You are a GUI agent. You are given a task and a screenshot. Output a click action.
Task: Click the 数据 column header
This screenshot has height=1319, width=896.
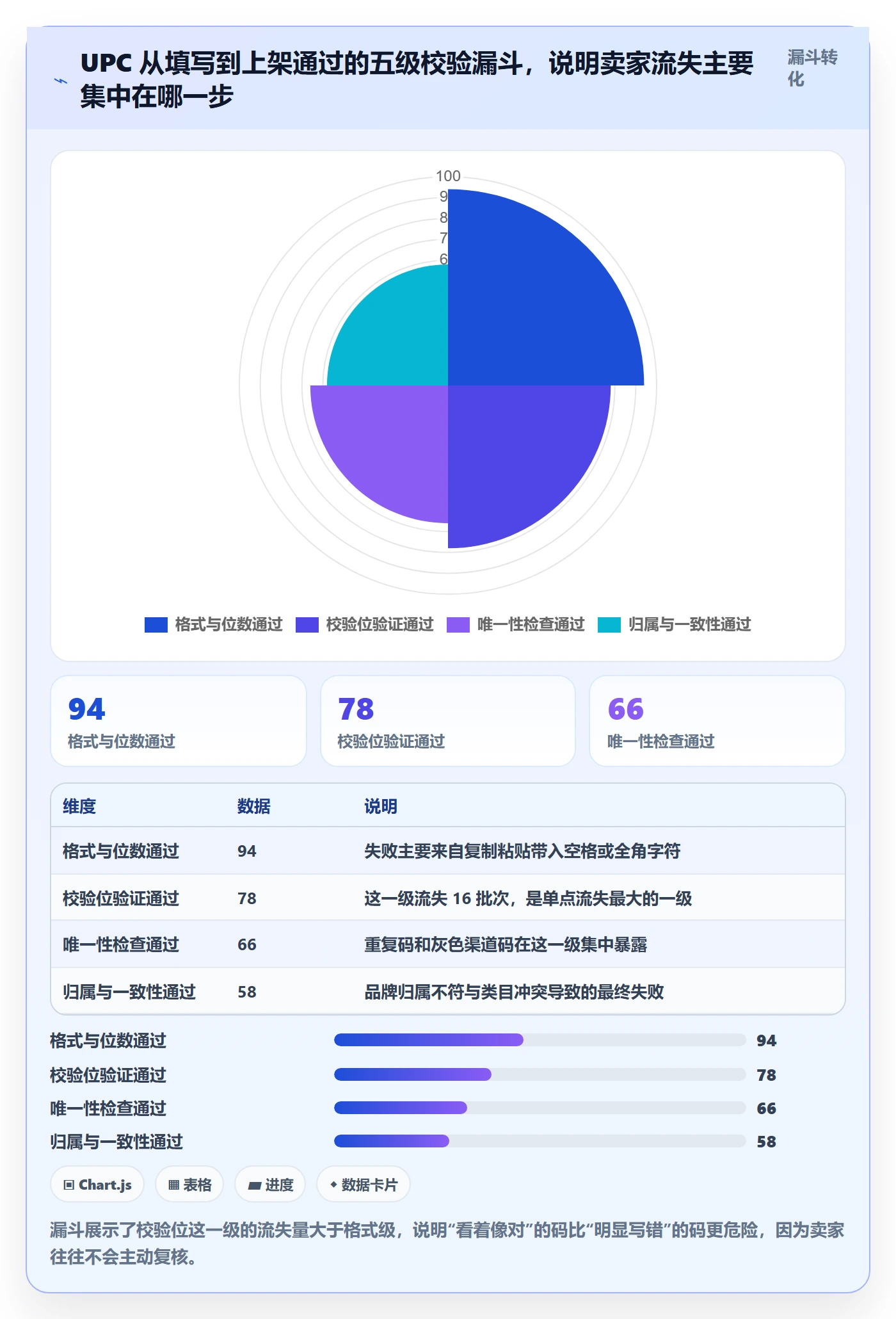click(254, 806)
